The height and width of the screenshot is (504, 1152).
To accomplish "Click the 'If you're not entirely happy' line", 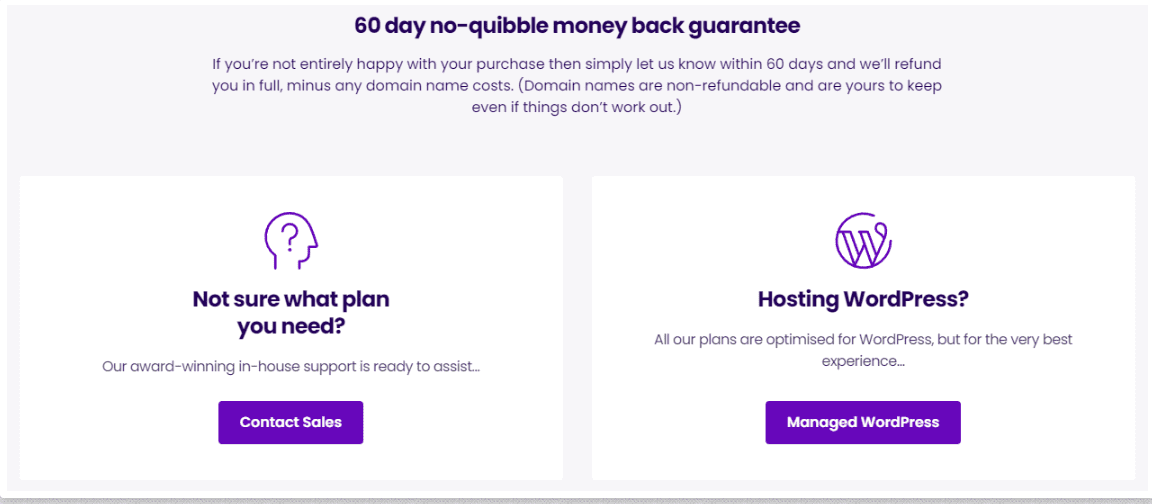I will coord(577,63).
